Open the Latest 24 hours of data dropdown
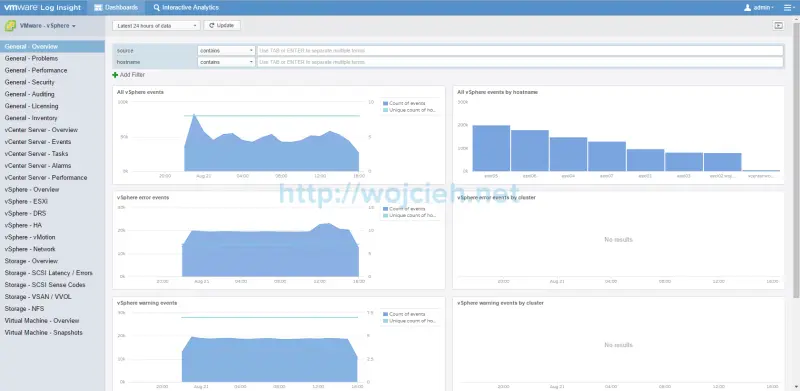800x391 pixels. tap(156, 26)
